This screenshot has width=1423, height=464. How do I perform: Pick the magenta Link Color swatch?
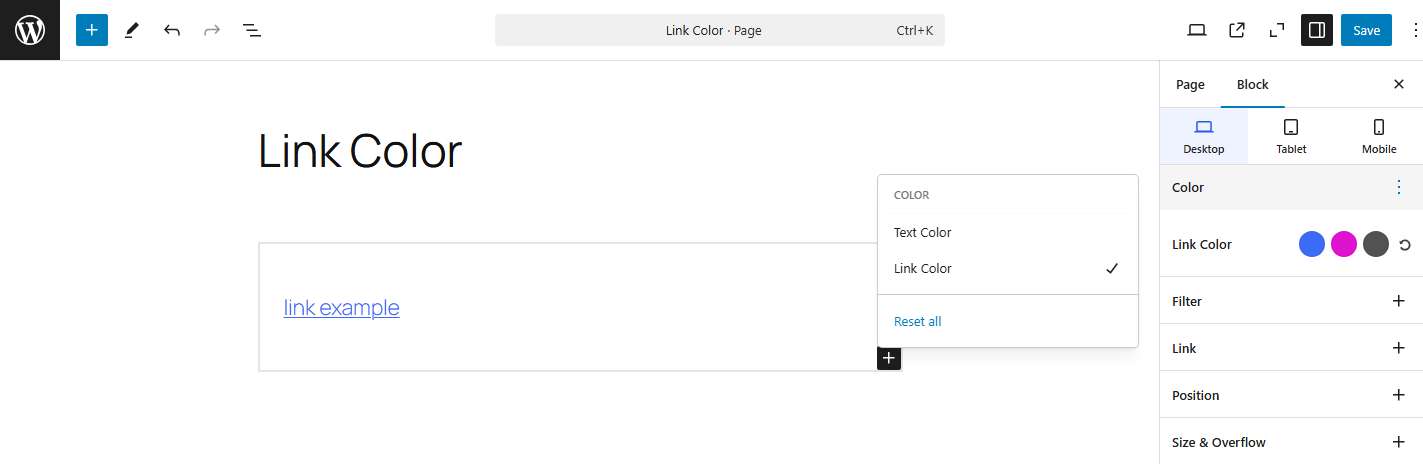1344,244
